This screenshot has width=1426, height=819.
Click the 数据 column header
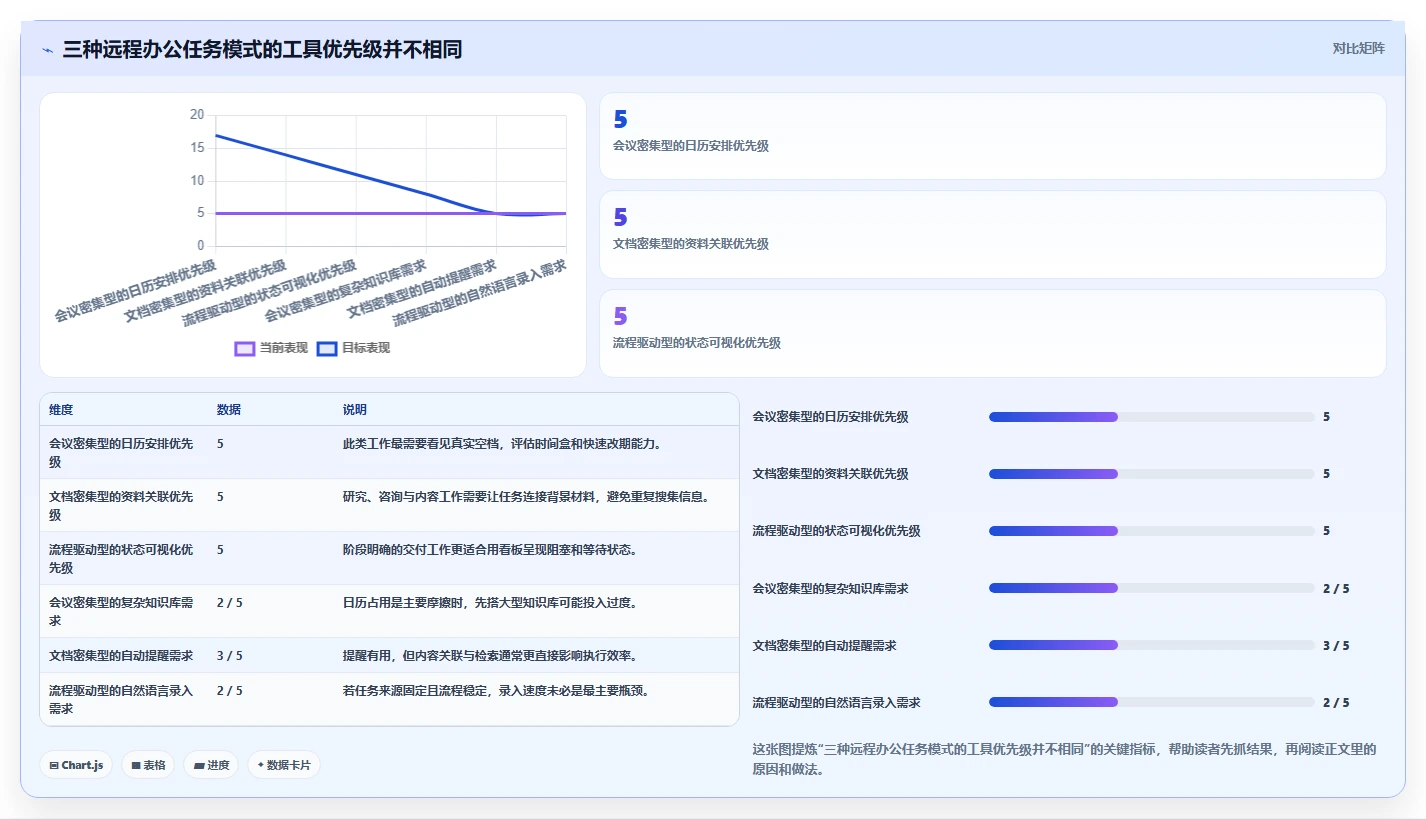[229, 410]
